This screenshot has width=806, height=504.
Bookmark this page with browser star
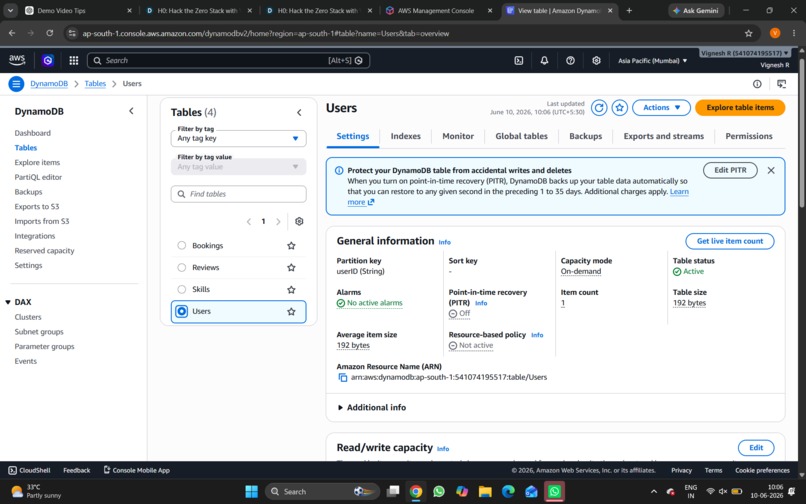pyautogui.click(x=748, y=33)
